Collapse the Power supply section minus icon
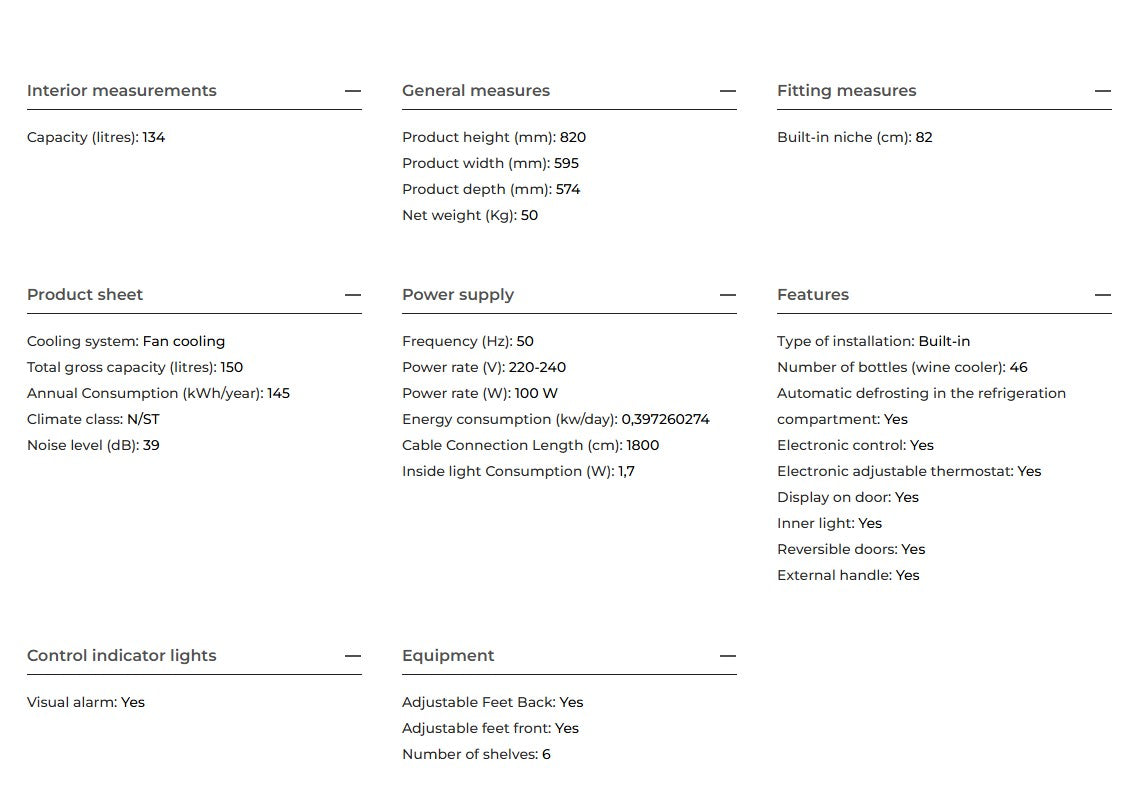1136x803 pixels. 728,295
